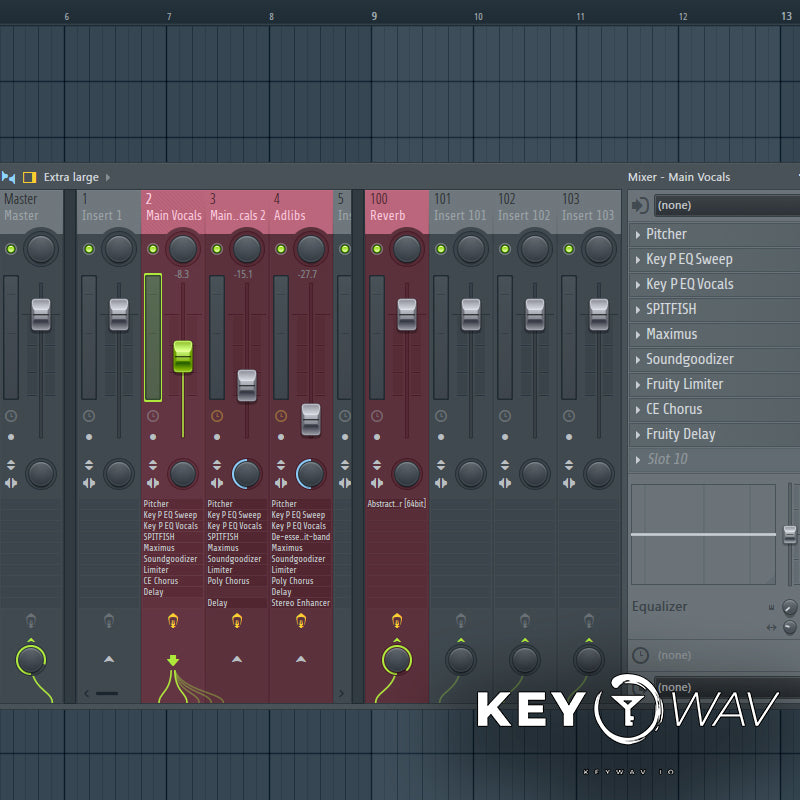Select the empty Slot 10 effect slot
The image size is (800, 800).
[668, 459]
